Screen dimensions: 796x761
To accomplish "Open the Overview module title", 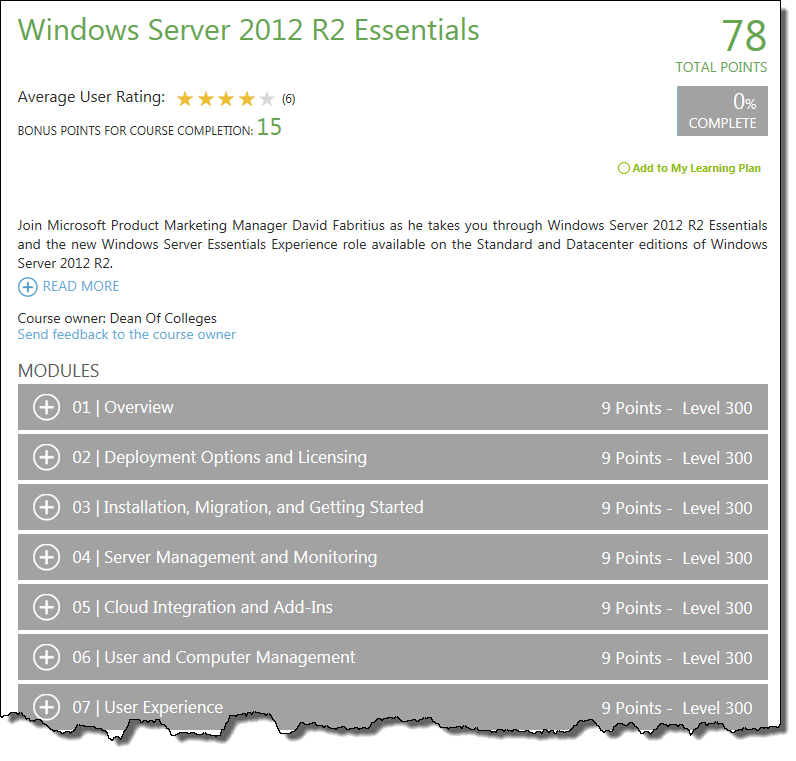I will tap(139, 407).
